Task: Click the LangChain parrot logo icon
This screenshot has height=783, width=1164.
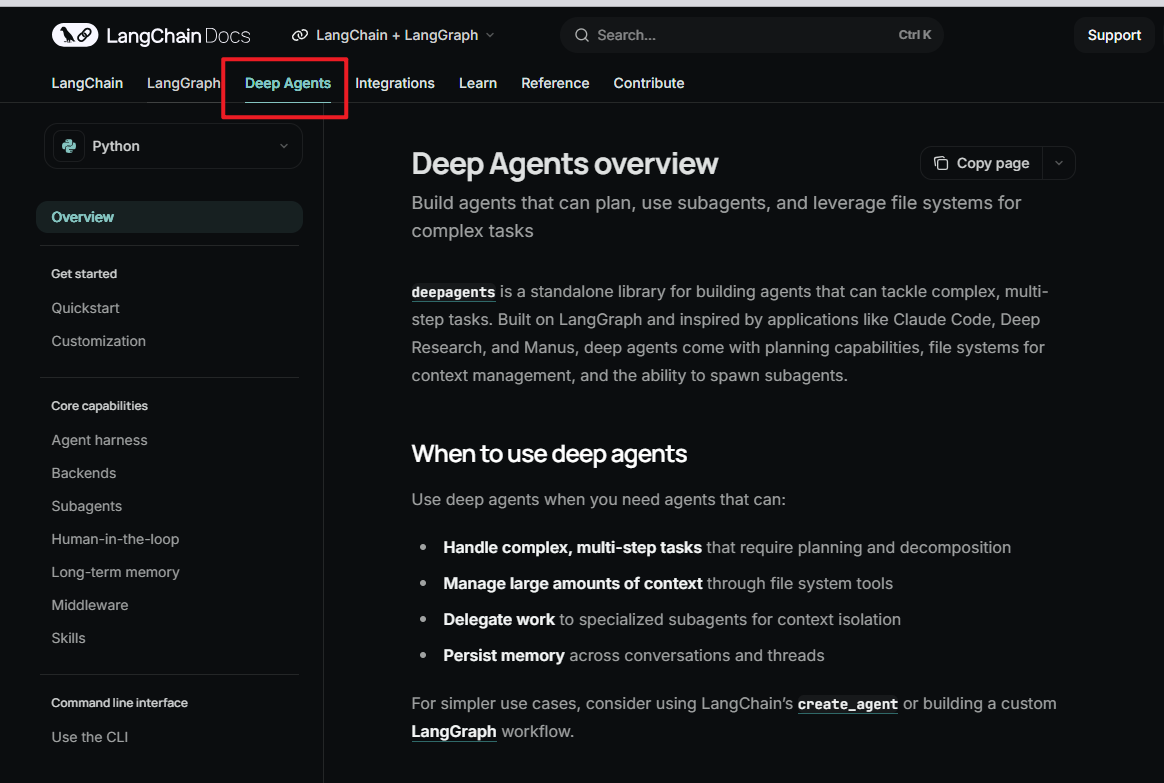Action: tap(75, 35)
